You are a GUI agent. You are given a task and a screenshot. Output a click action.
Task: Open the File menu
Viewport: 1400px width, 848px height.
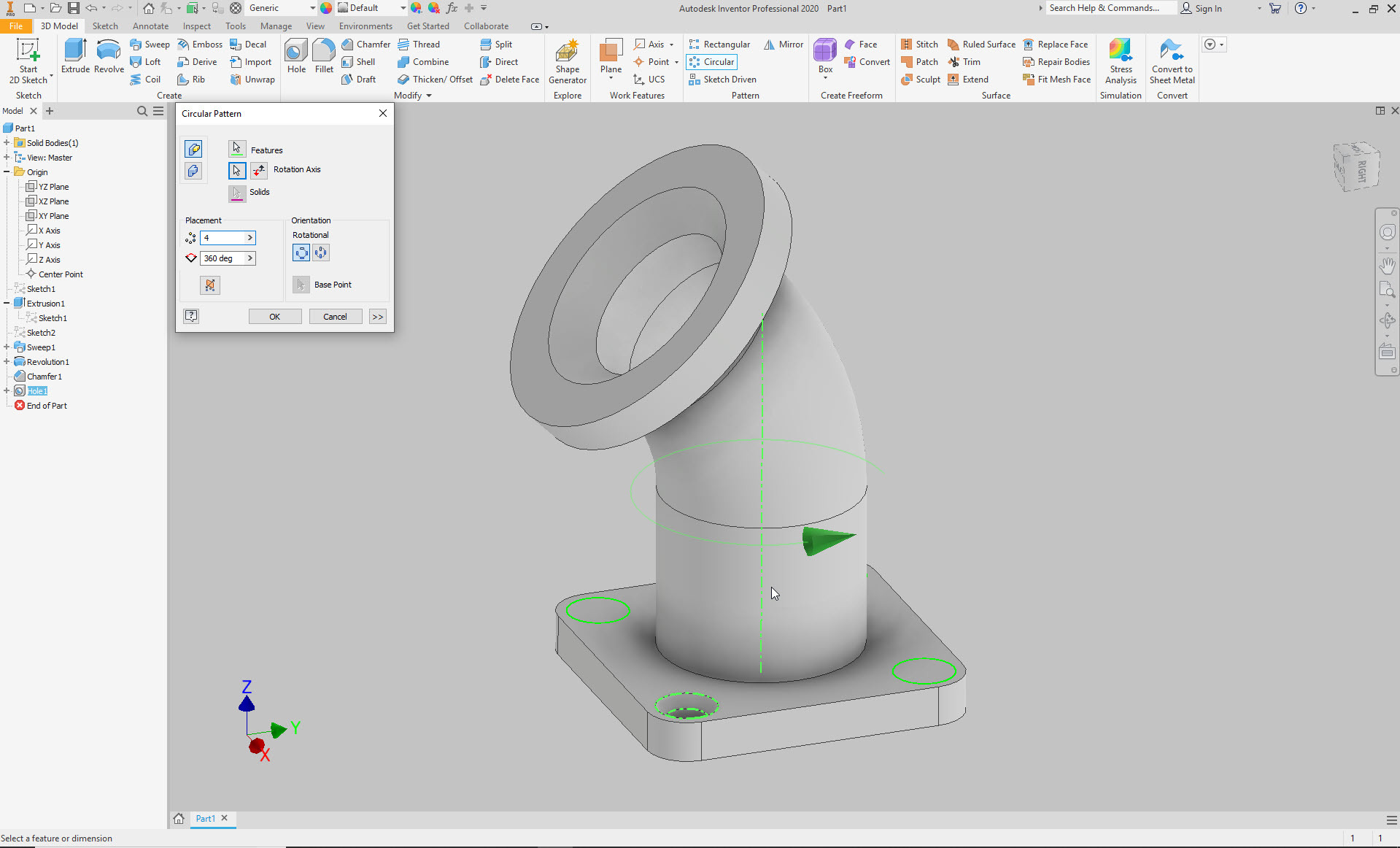(x=16, y=26)
